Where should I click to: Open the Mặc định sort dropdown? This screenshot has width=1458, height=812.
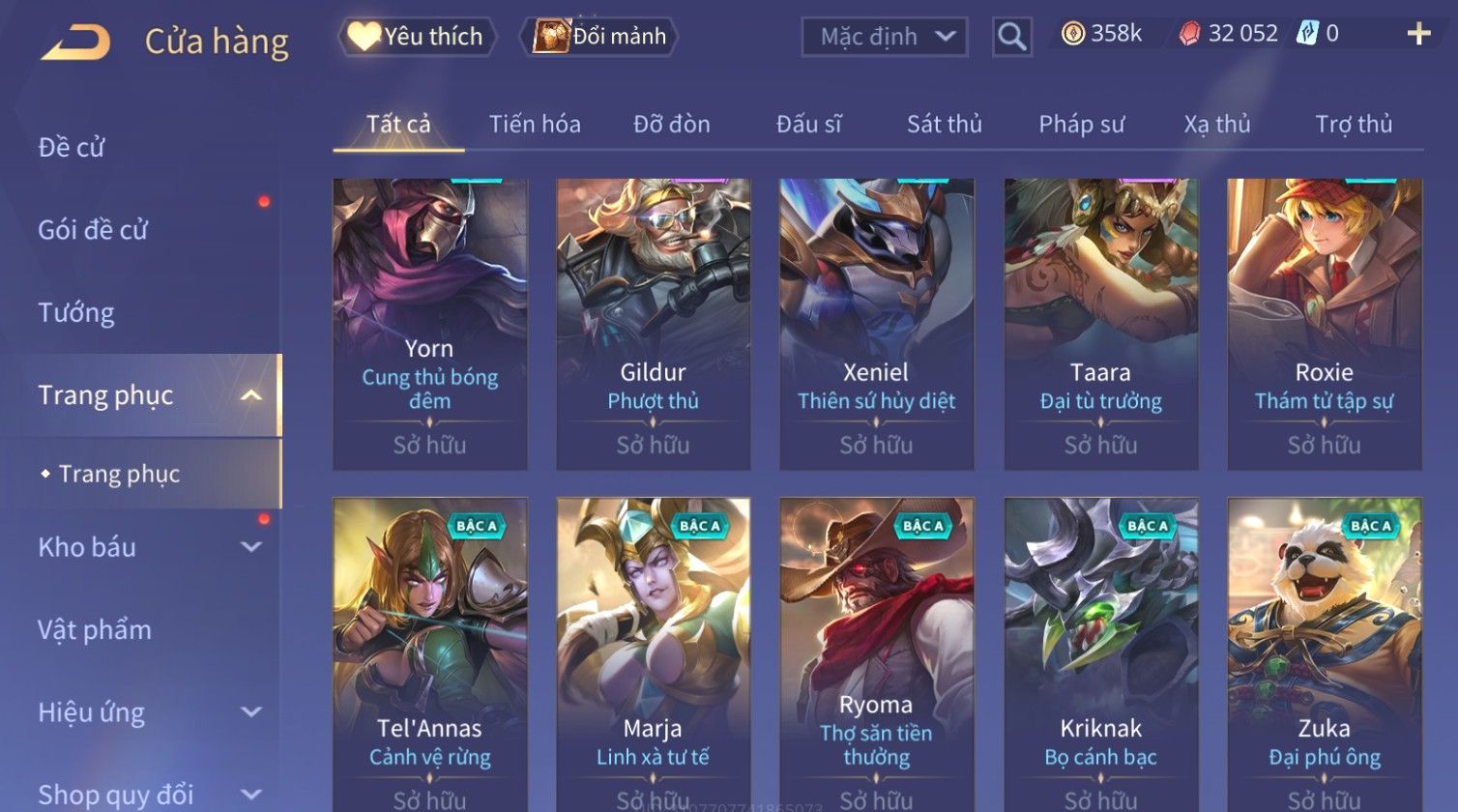point(885,37)
